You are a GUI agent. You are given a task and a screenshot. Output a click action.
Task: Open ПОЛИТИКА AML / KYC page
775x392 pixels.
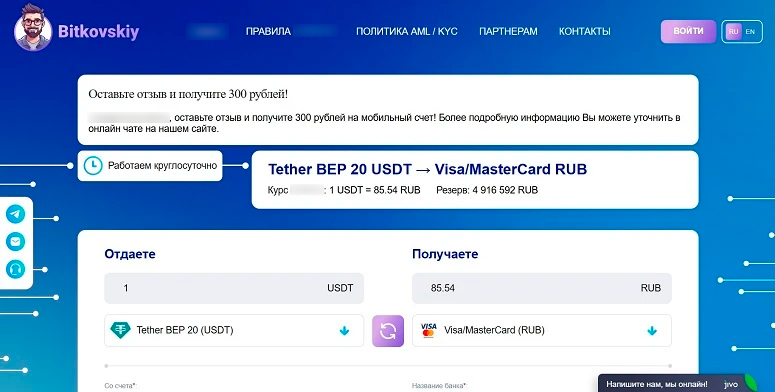pyautogui.click(x=407, y=31)
